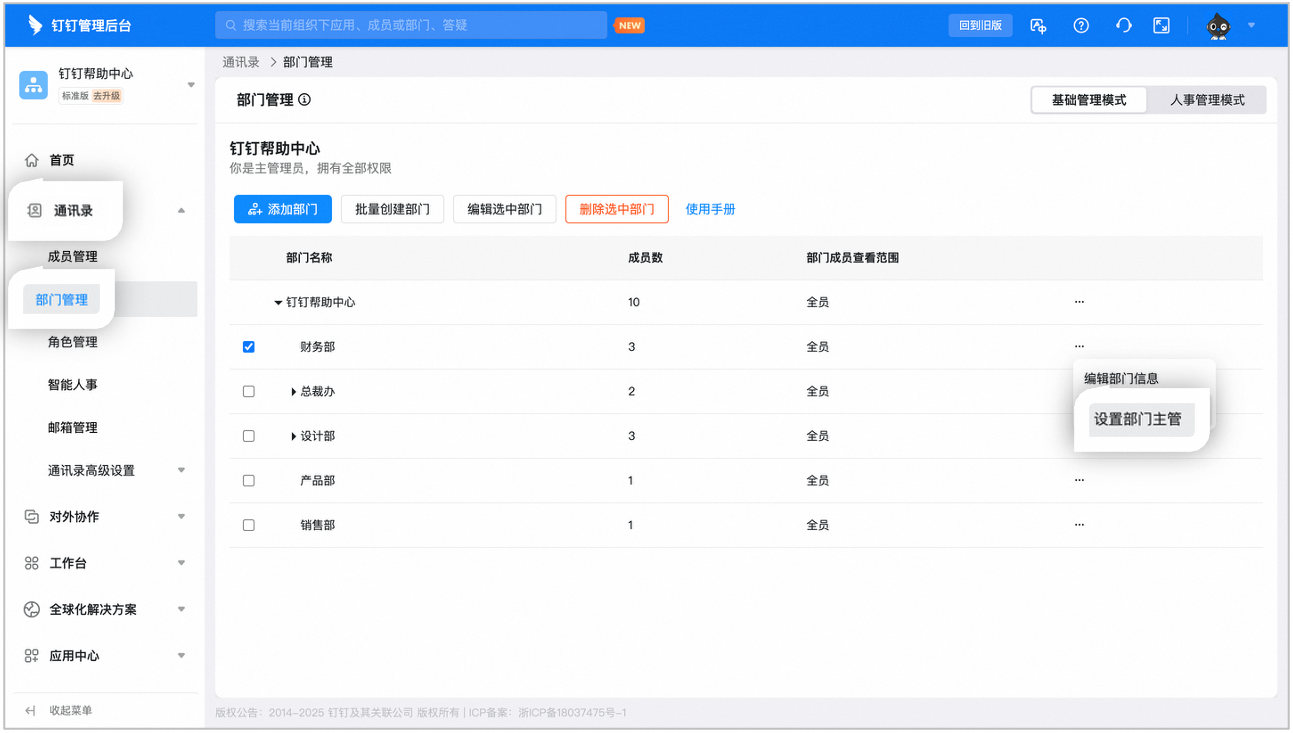The image size is (1293, 733).
Task: Focus the search field in the header
Action: [x=411, y=25]
